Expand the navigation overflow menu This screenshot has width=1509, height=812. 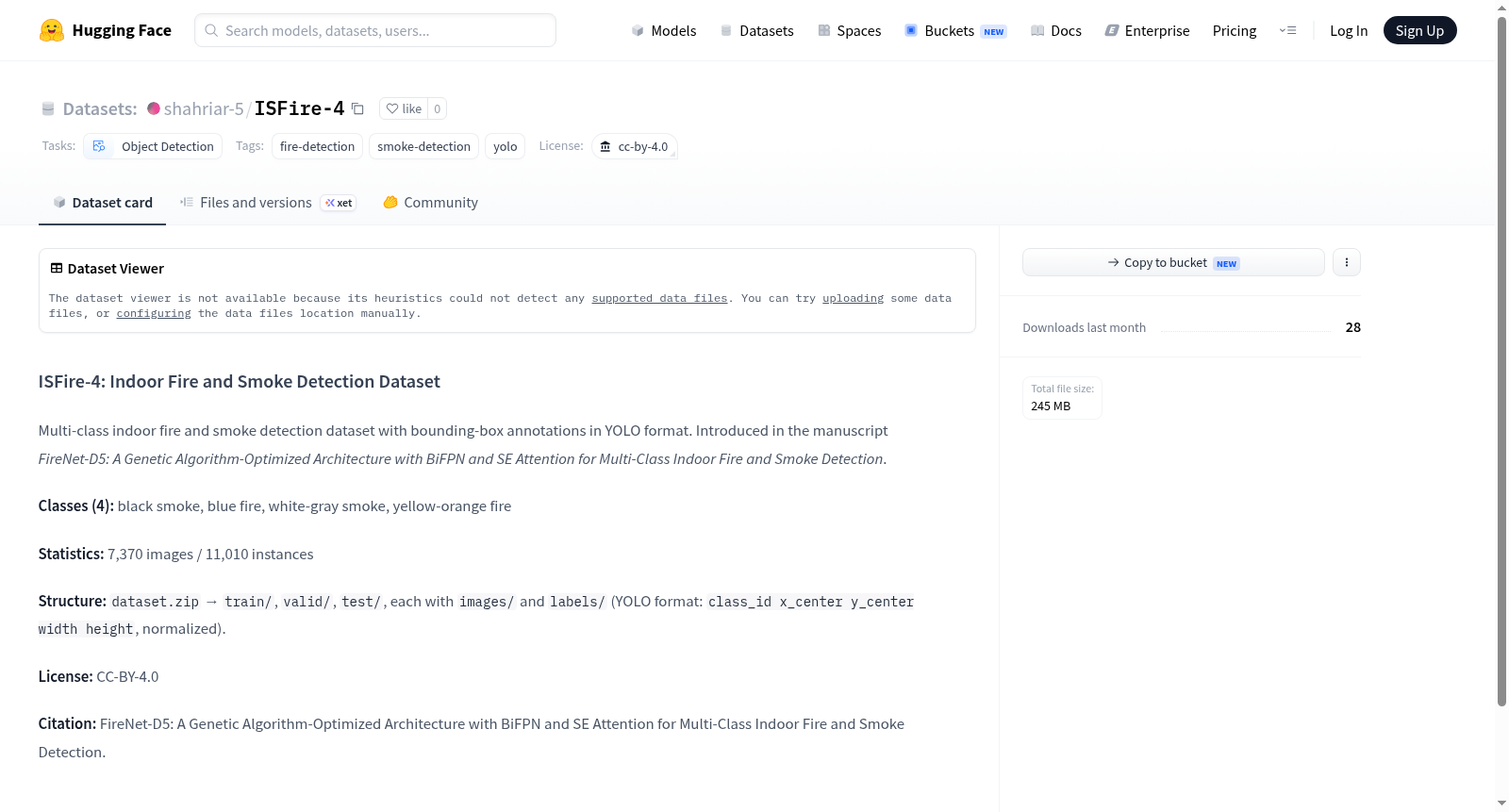(1287, 30)
